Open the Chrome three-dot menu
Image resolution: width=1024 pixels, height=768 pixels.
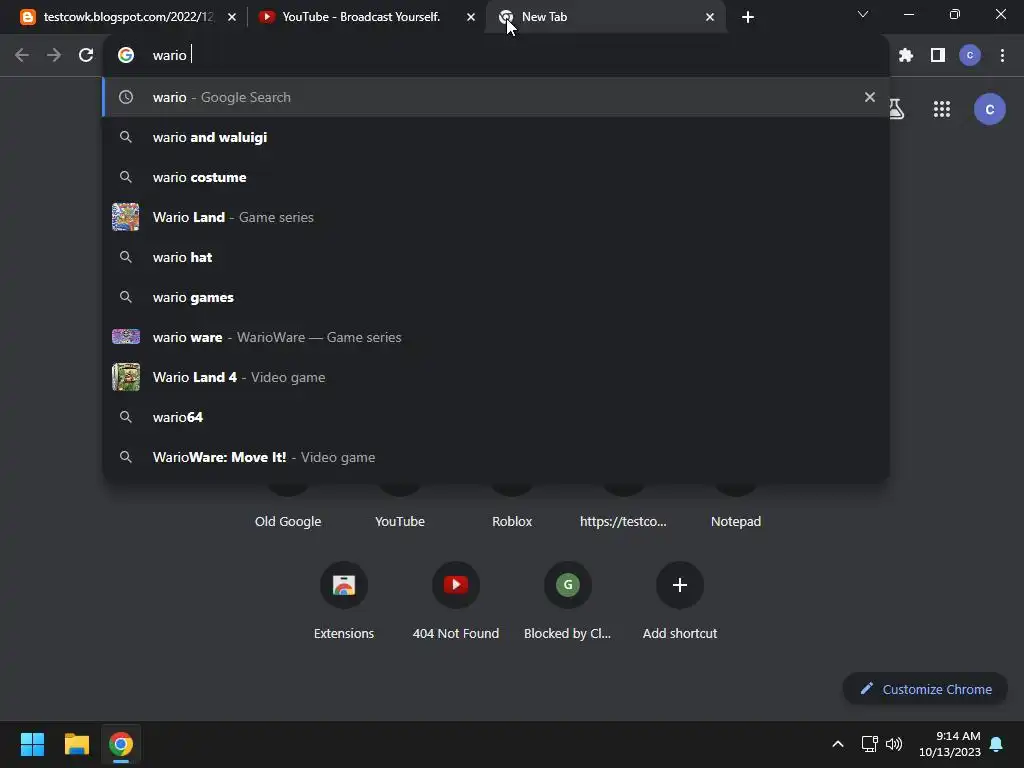pos(1002,55)
